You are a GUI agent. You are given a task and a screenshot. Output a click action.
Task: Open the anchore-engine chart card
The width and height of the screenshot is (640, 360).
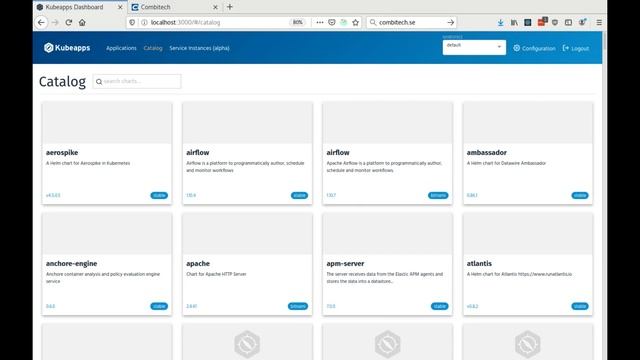coord(107,264)
